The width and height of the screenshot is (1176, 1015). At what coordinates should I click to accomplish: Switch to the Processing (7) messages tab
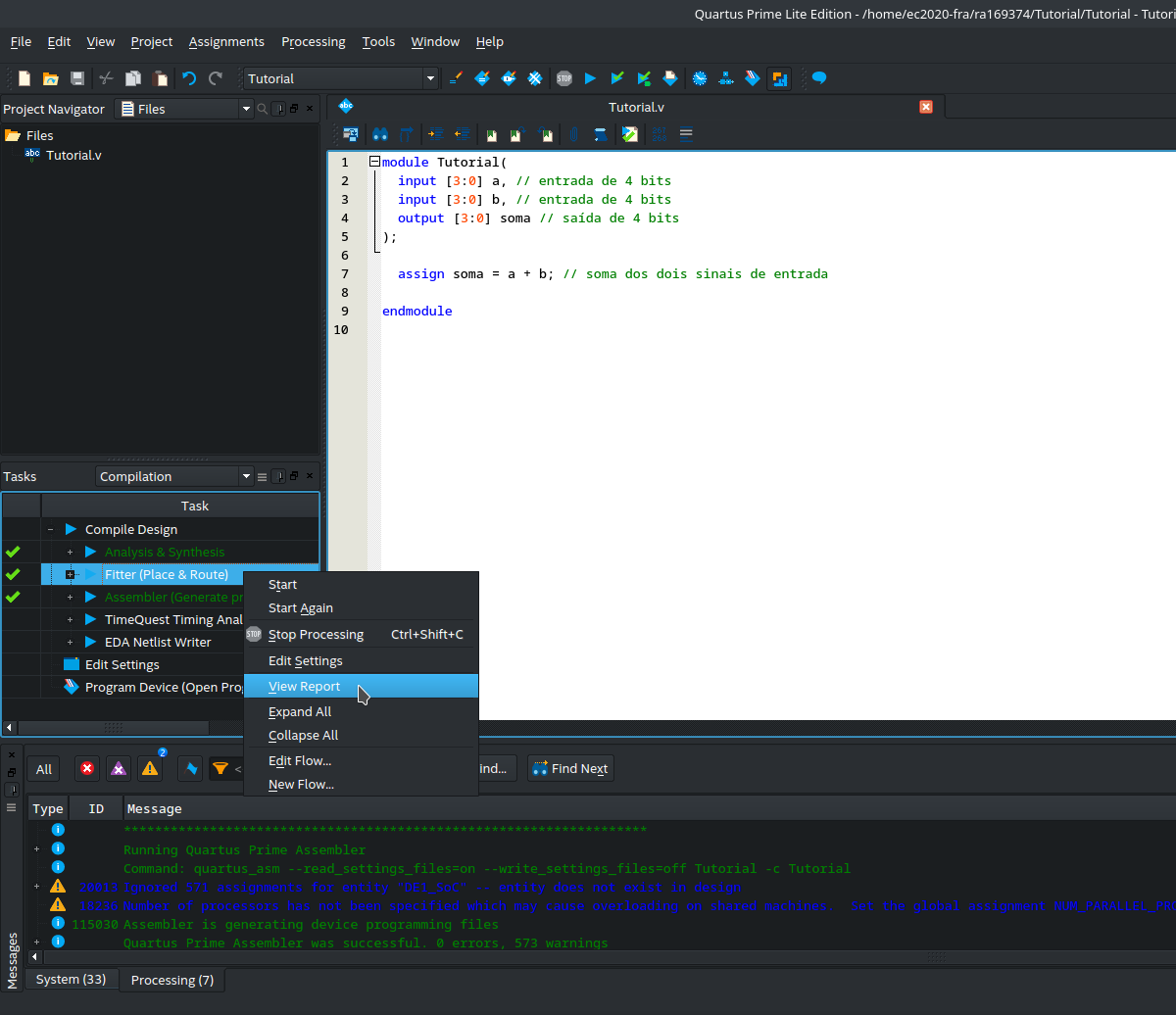(172, 980)
